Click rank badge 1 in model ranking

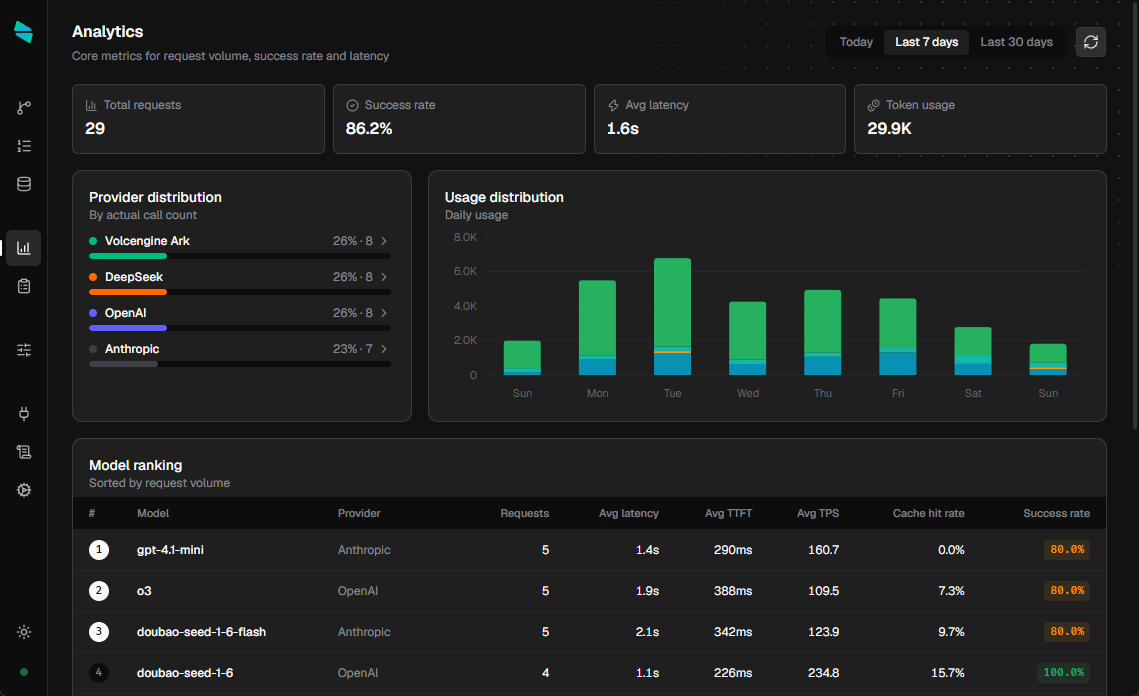99,550
